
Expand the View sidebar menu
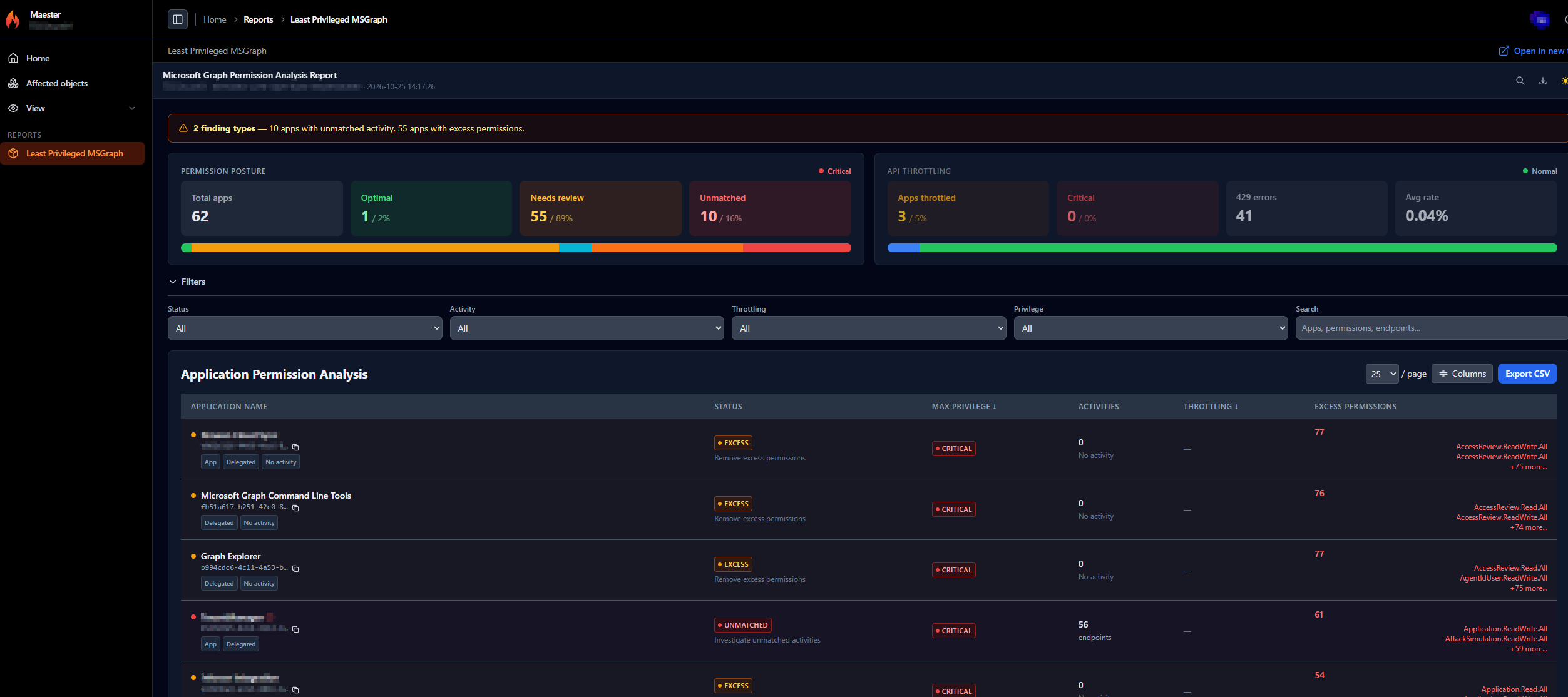tap(72, 108)
